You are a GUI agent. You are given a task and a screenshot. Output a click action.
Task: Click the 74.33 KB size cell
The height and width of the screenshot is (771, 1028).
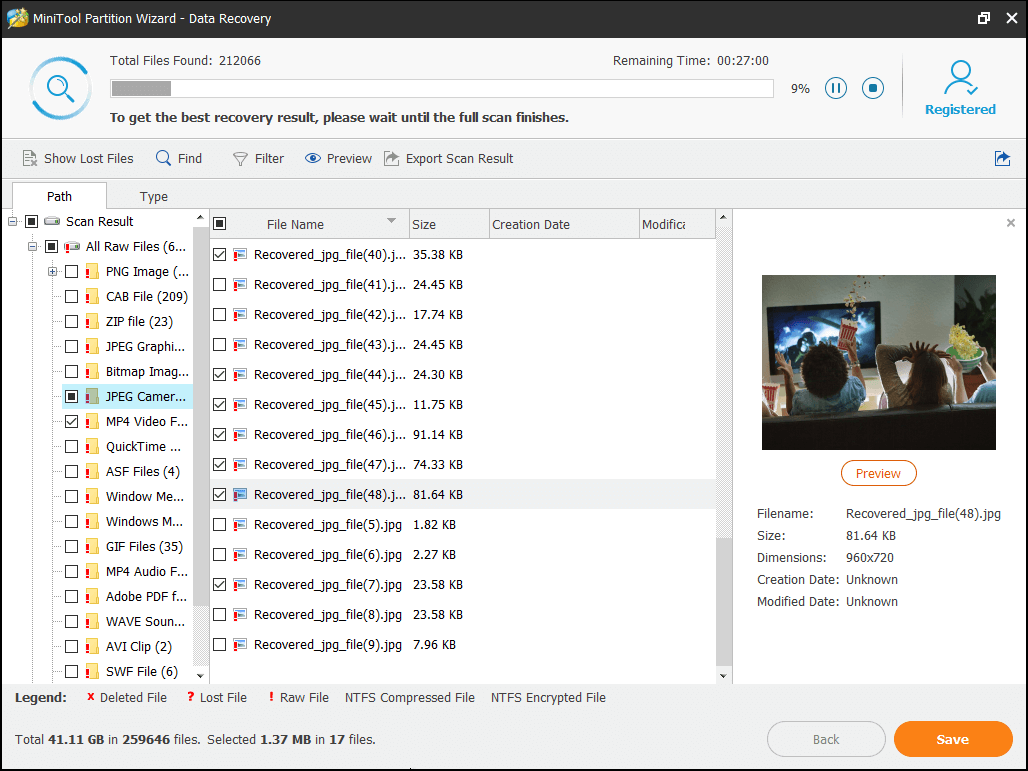tap(438, 464)
